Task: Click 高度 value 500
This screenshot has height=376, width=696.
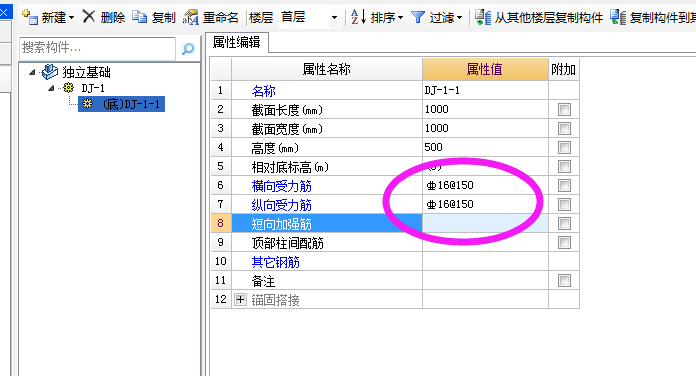Action: point(485,147)
